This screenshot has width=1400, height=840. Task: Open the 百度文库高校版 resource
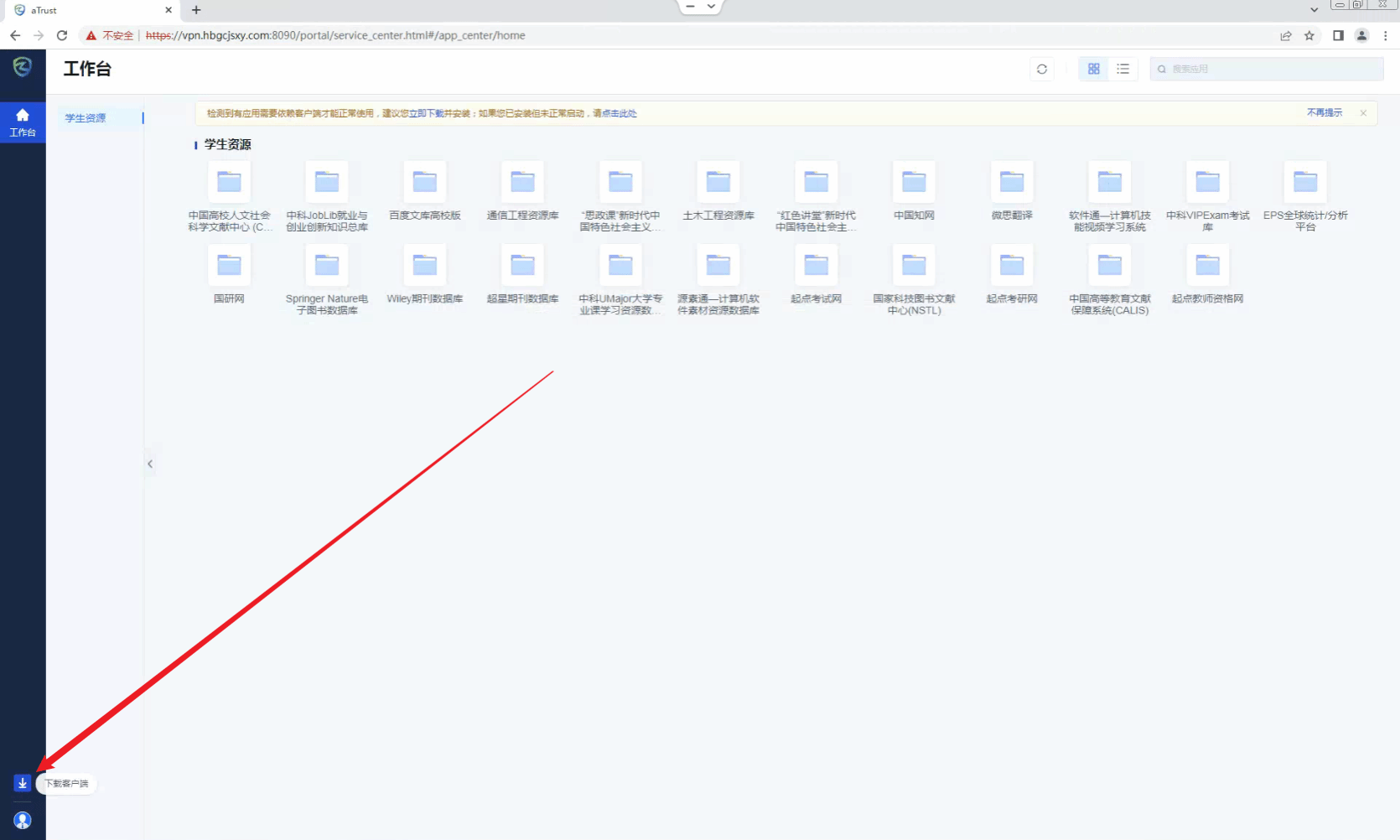pyautogui.click(x=425, y=182)
